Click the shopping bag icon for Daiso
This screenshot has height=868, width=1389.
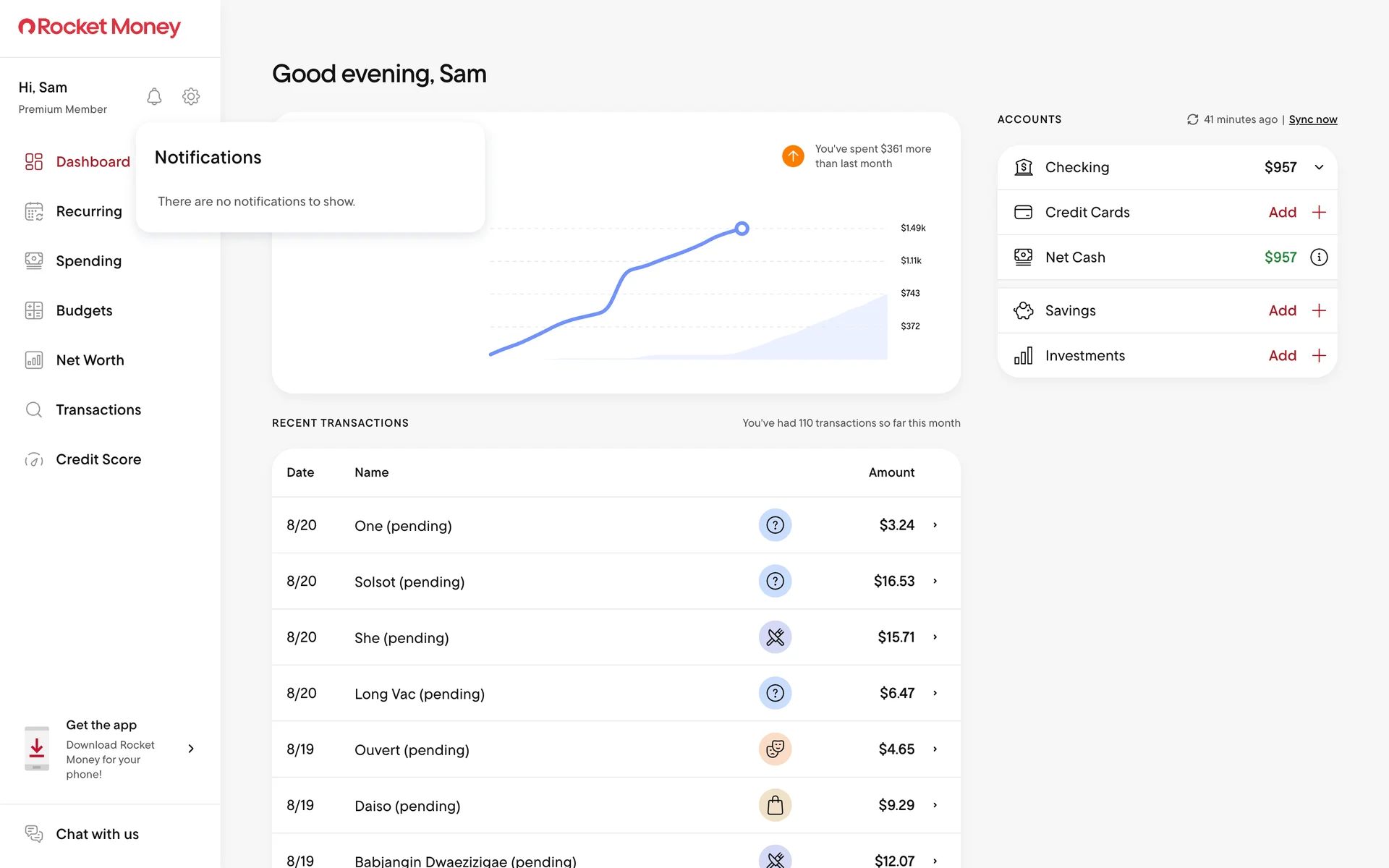[x=775, y=805]
